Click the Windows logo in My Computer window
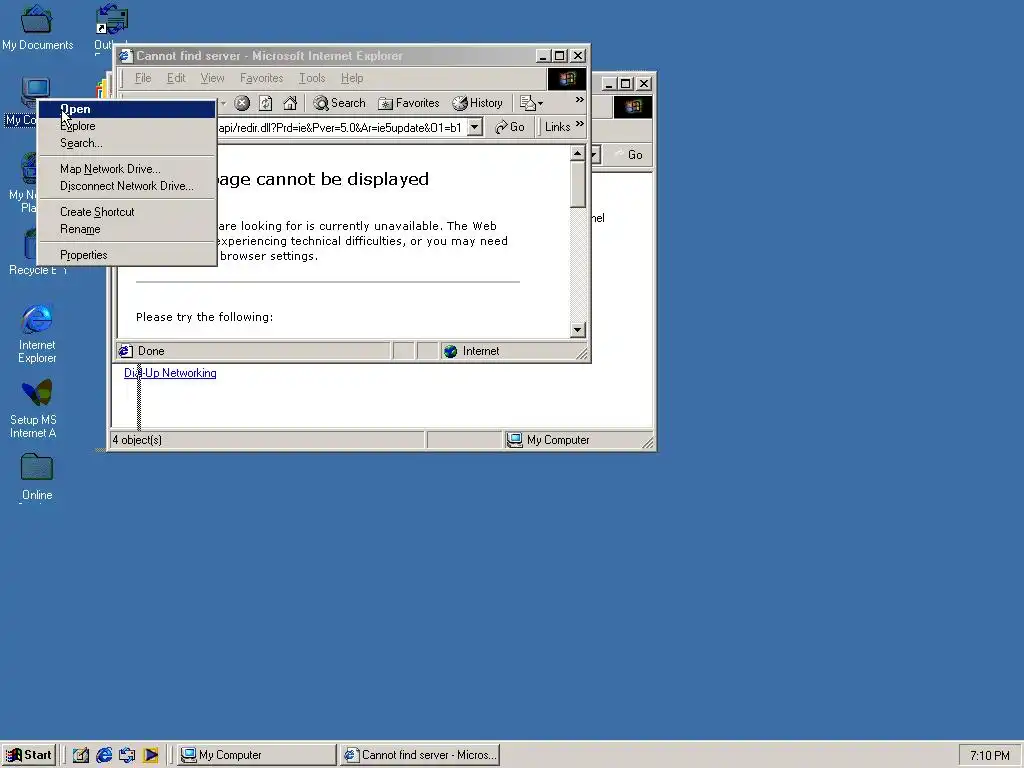This screenshot has width=1024, height=768. click(632, 106)
